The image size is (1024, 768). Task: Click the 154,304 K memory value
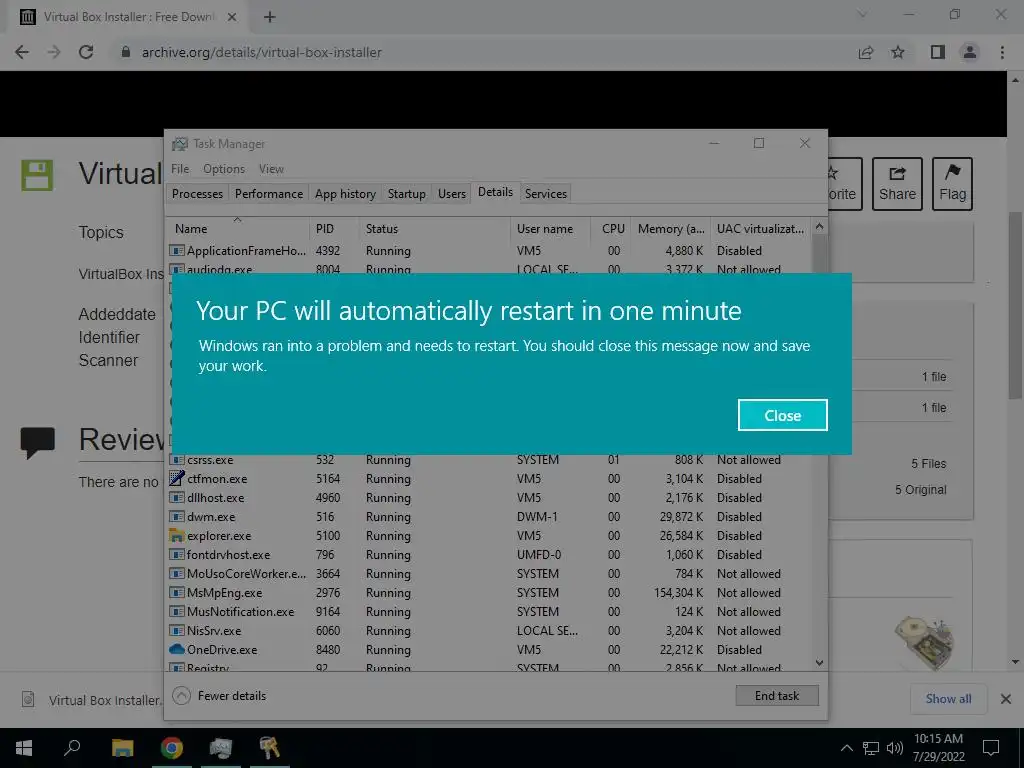(679, 592)
